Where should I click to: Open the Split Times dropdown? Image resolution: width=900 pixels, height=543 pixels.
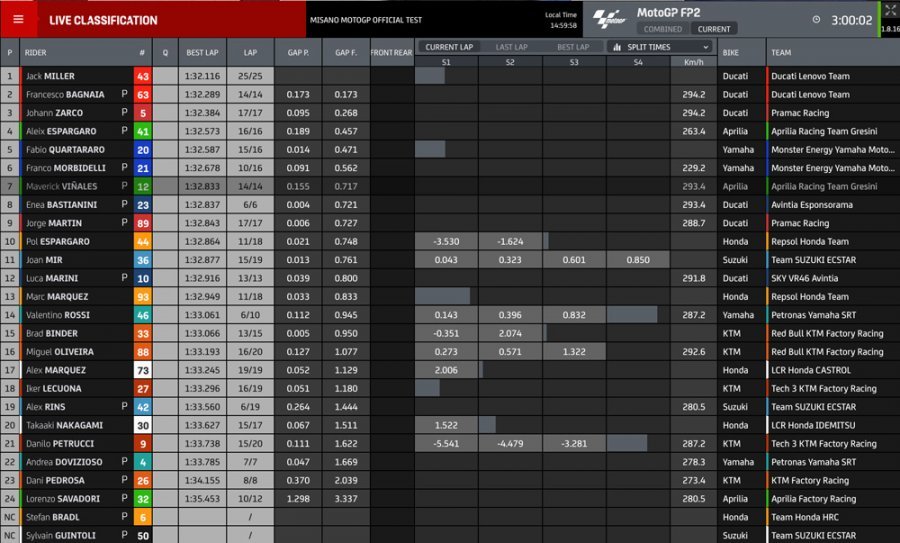tap(659, 47)
